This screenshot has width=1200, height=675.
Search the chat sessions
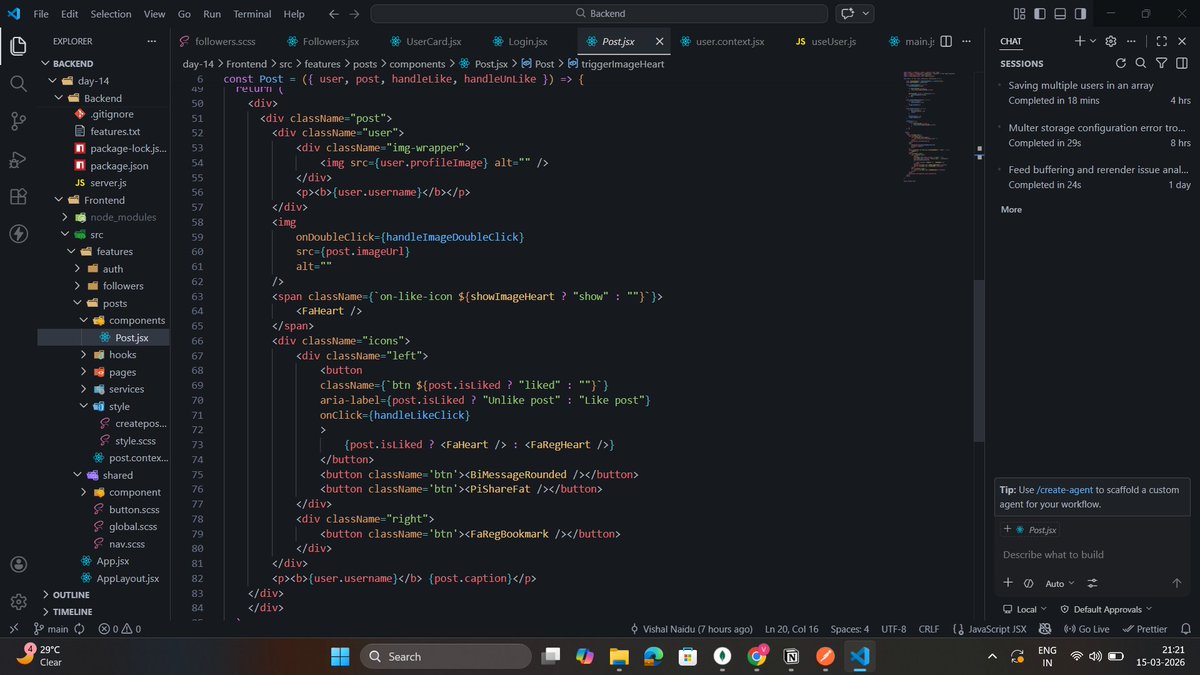[1142, 63]
